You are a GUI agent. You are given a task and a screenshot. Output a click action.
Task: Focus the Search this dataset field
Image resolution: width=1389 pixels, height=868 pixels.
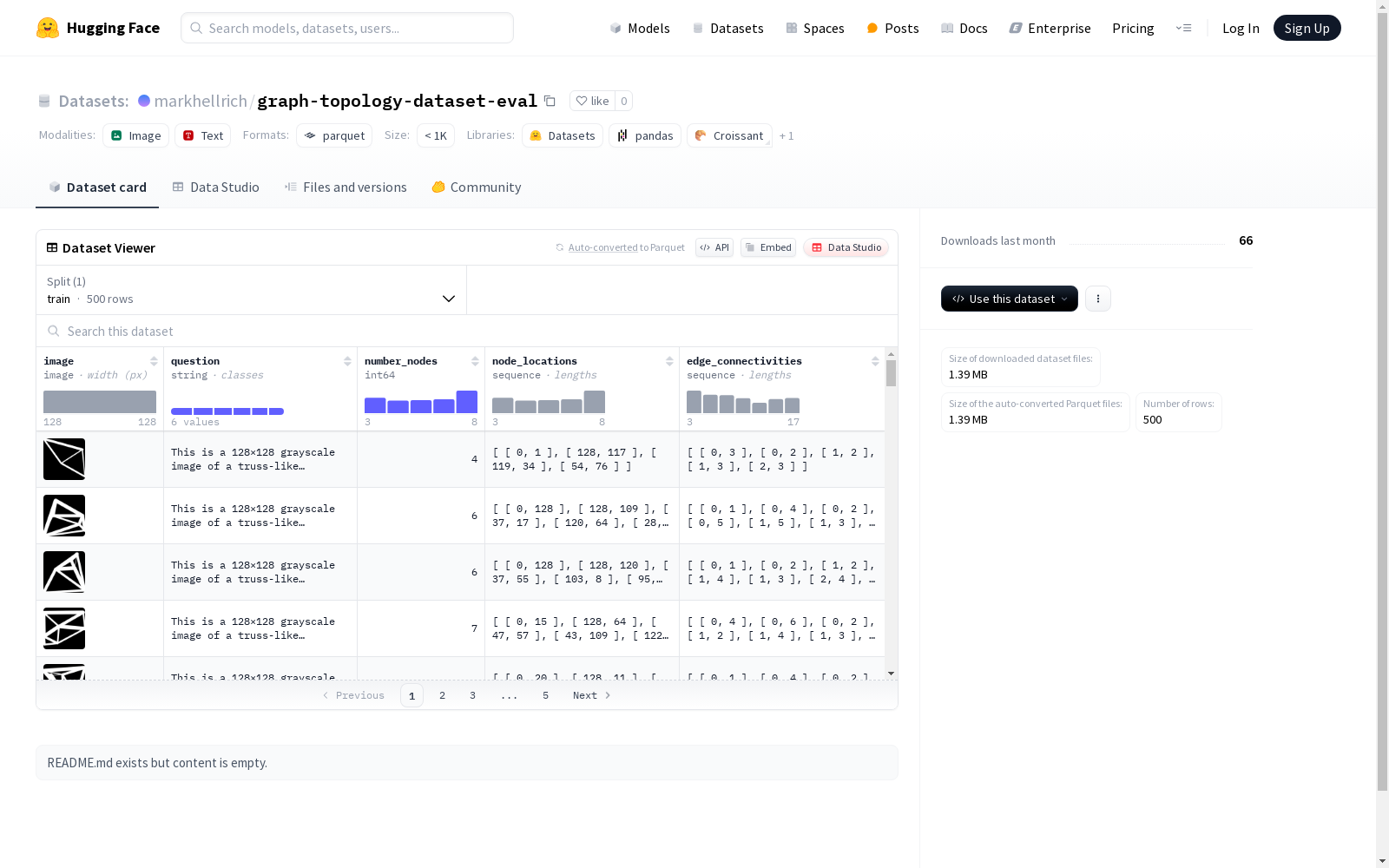point(467,331)
